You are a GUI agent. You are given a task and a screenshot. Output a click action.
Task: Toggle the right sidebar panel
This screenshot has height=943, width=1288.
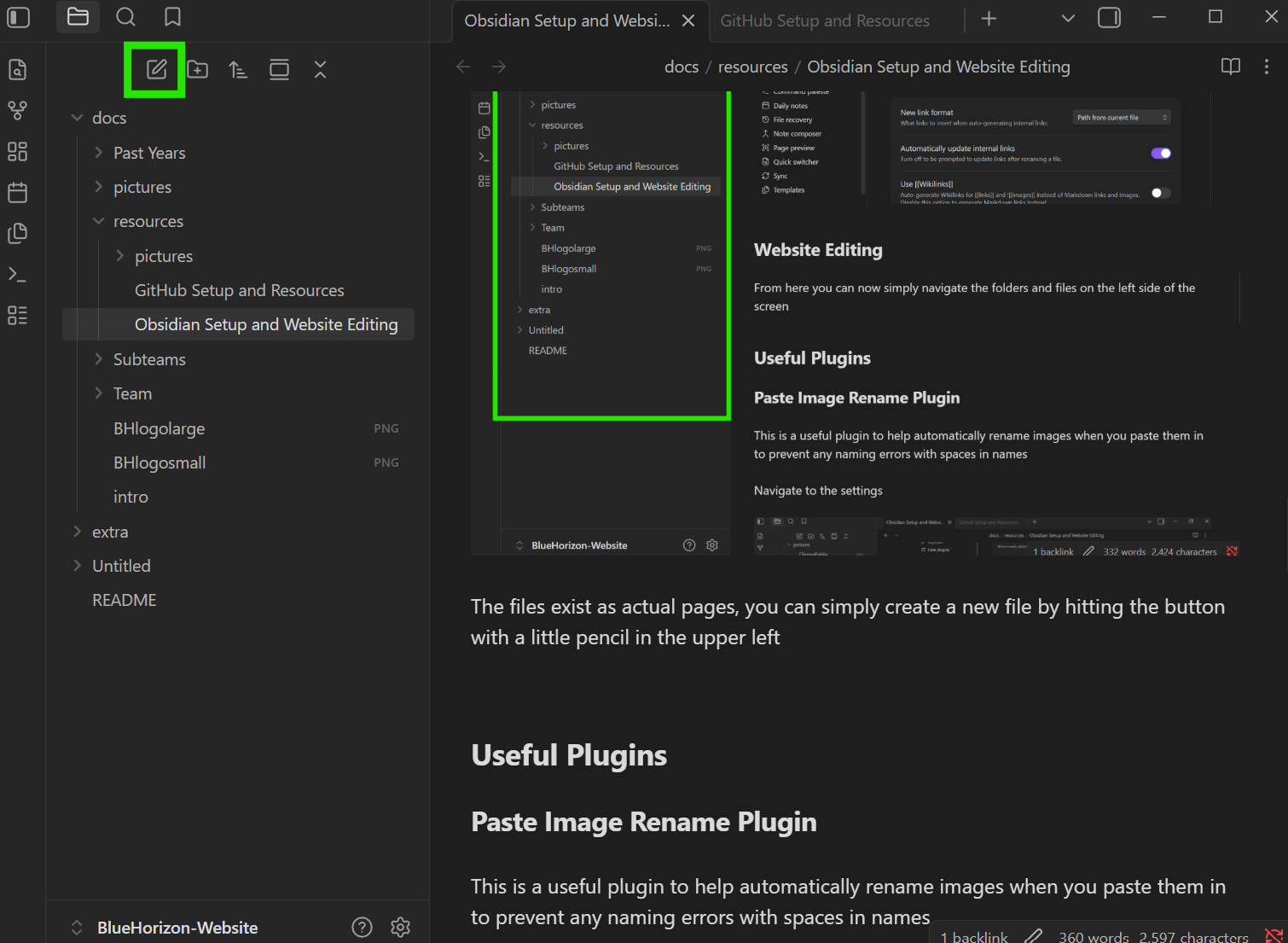tap(1109, 18)
